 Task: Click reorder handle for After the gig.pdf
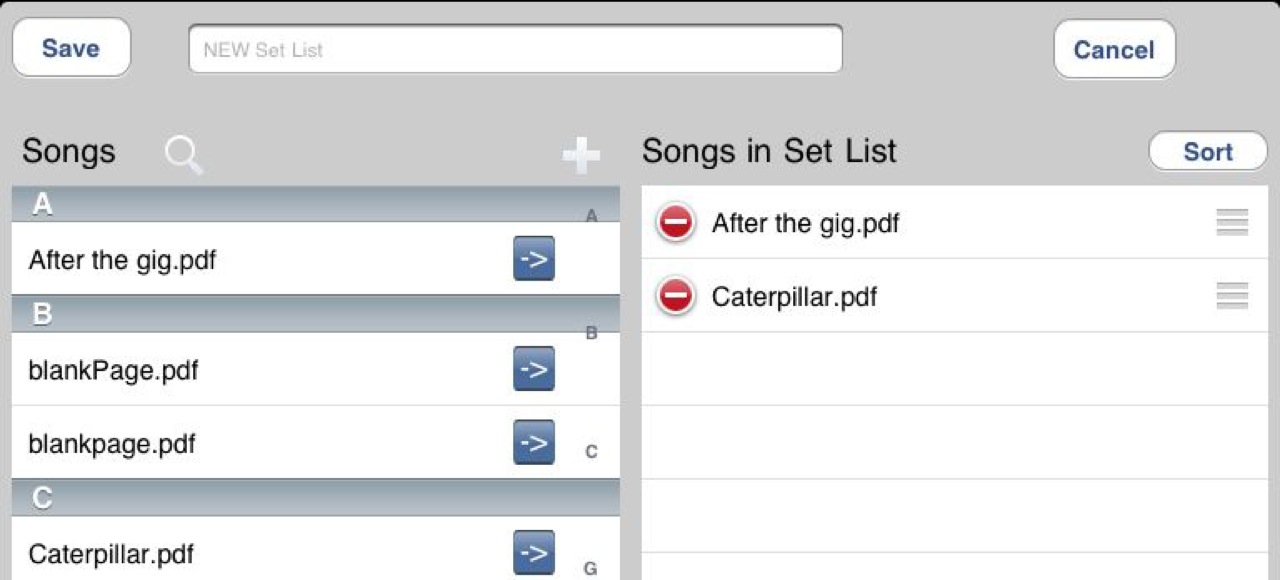click(x=1232, y=222)
